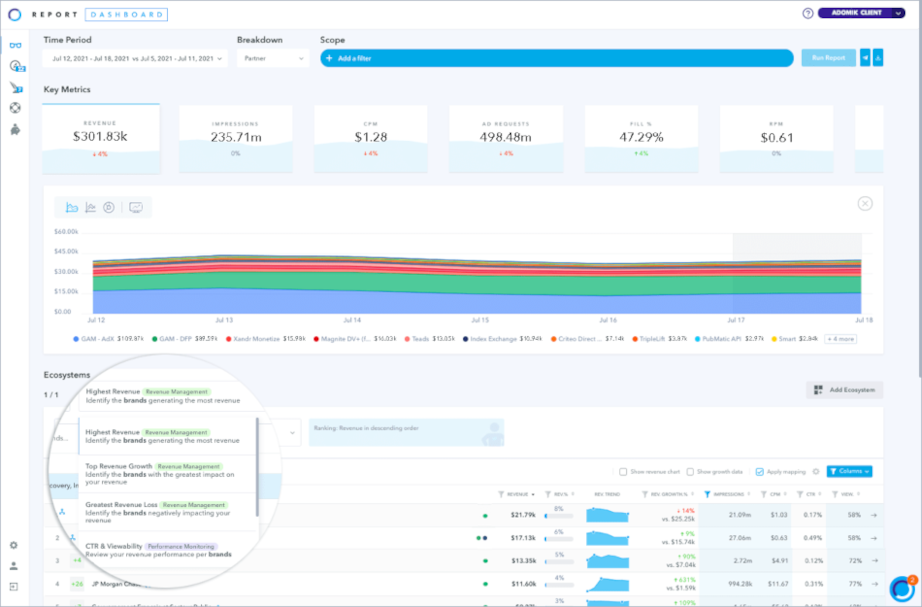This screenshot has width=922, height=607.
Task: Click the filter icon on Impressions column
Action: pos(707,494)
